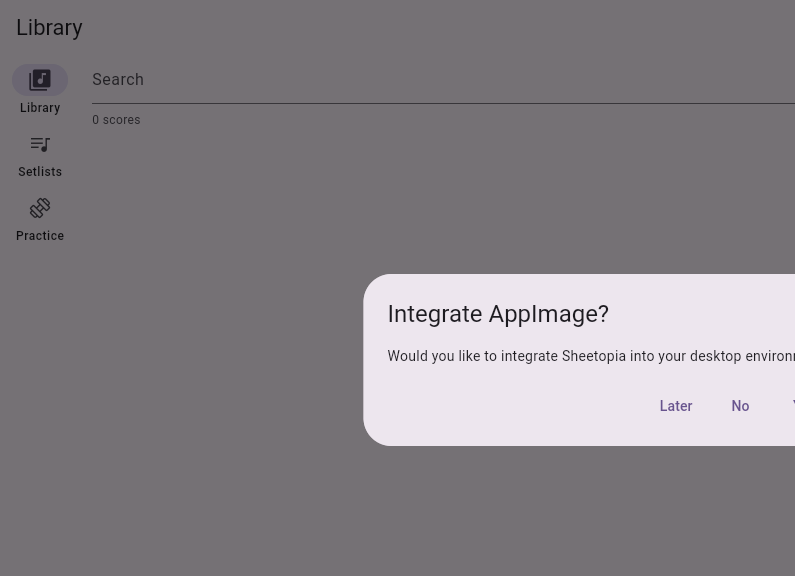Click the '0 scores' count text
Screen dimensions: 795x576
click(x=116, y=120)
